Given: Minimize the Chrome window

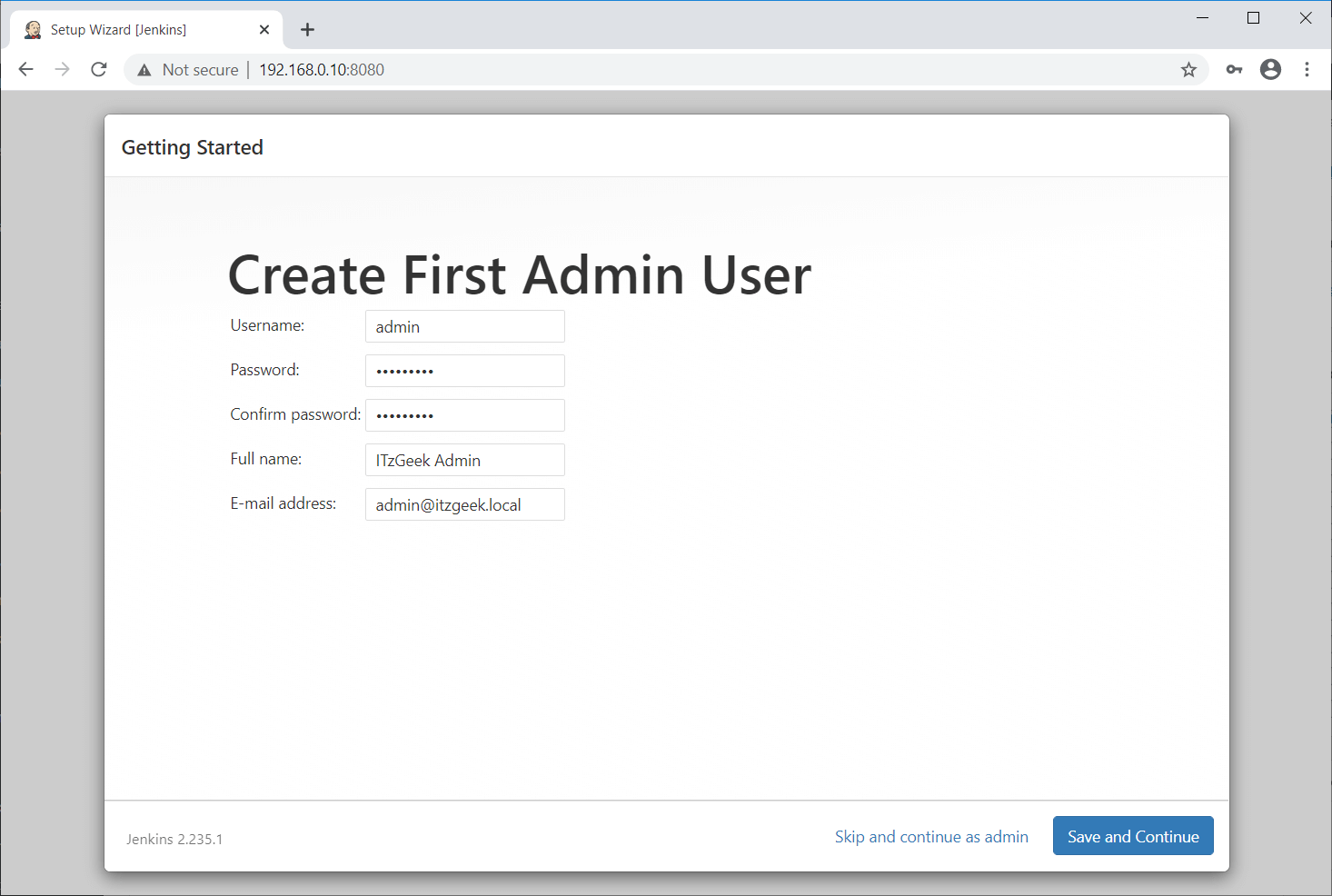Looking at the screenshot, I should (1202, 18).
